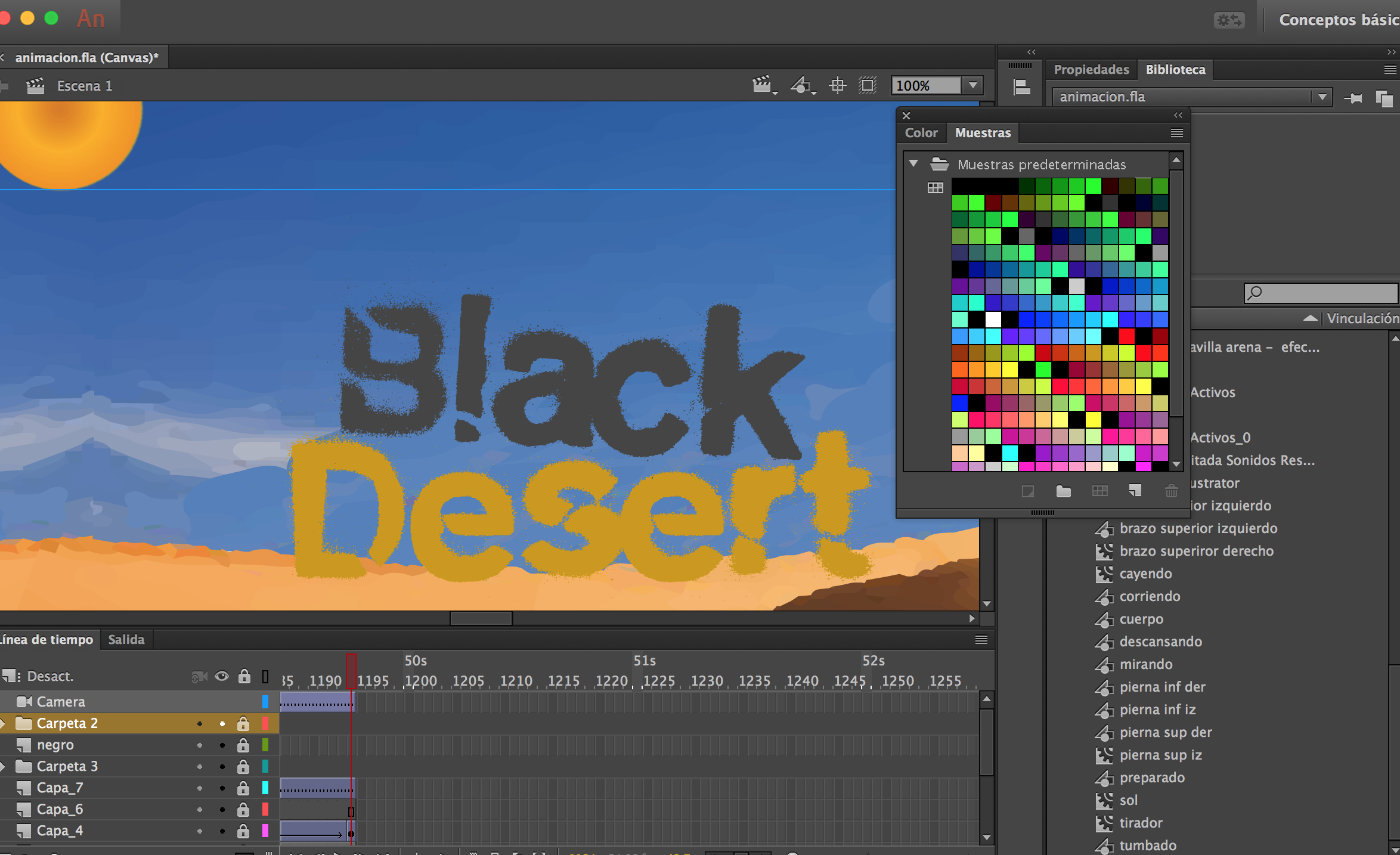Select the Muestras tab
The width and height of the screenshot is (1400, 855).
click(x=983, y=133)
